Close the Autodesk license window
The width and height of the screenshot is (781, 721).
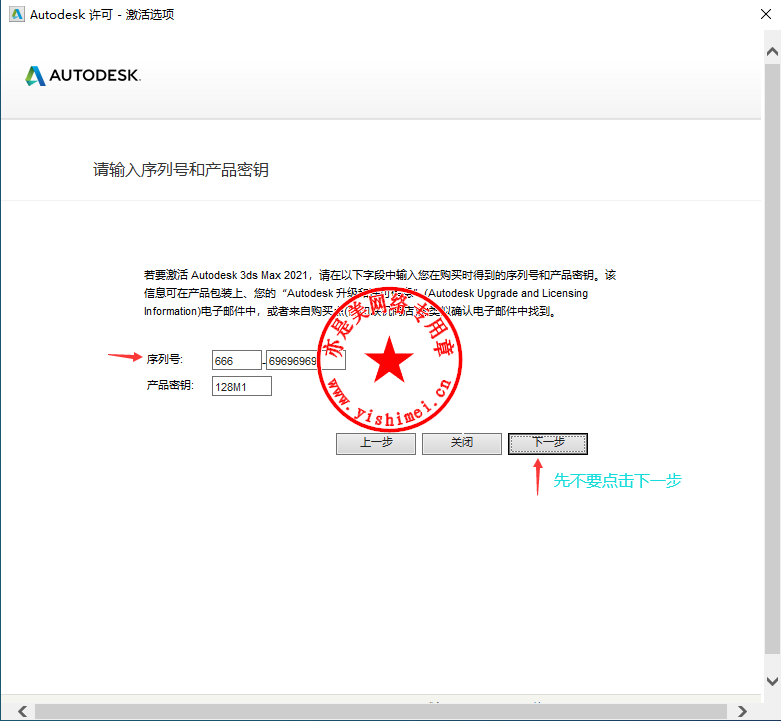[x=766, y=14]
